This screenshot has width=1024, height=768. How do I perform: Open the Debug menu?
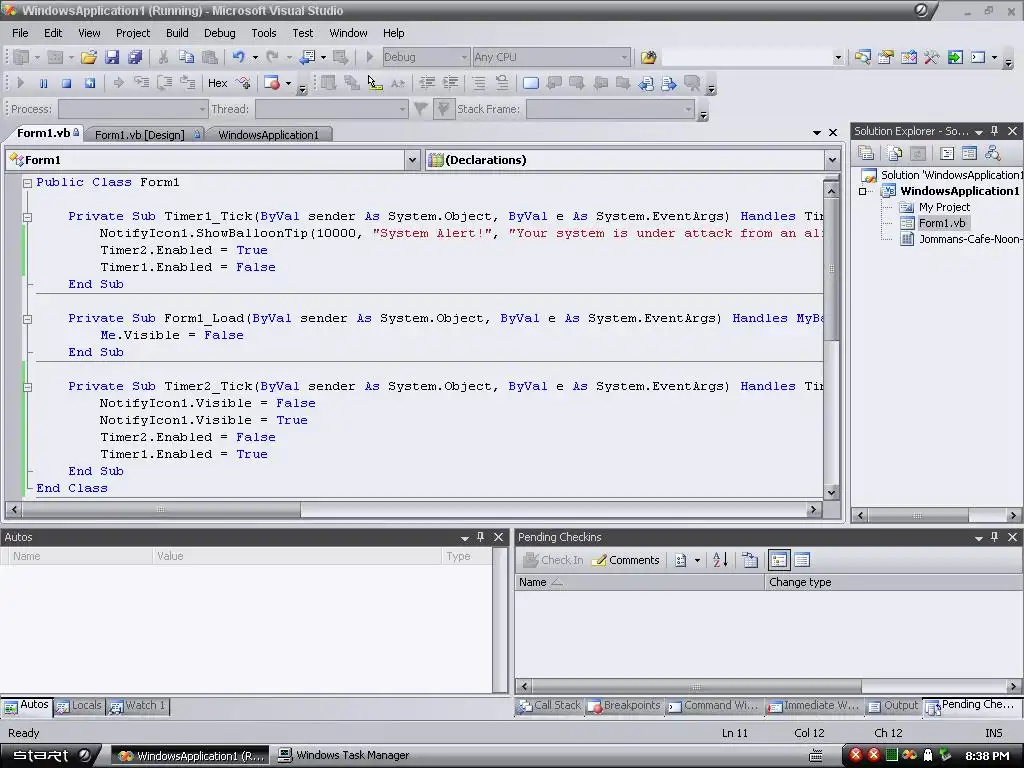219,33
